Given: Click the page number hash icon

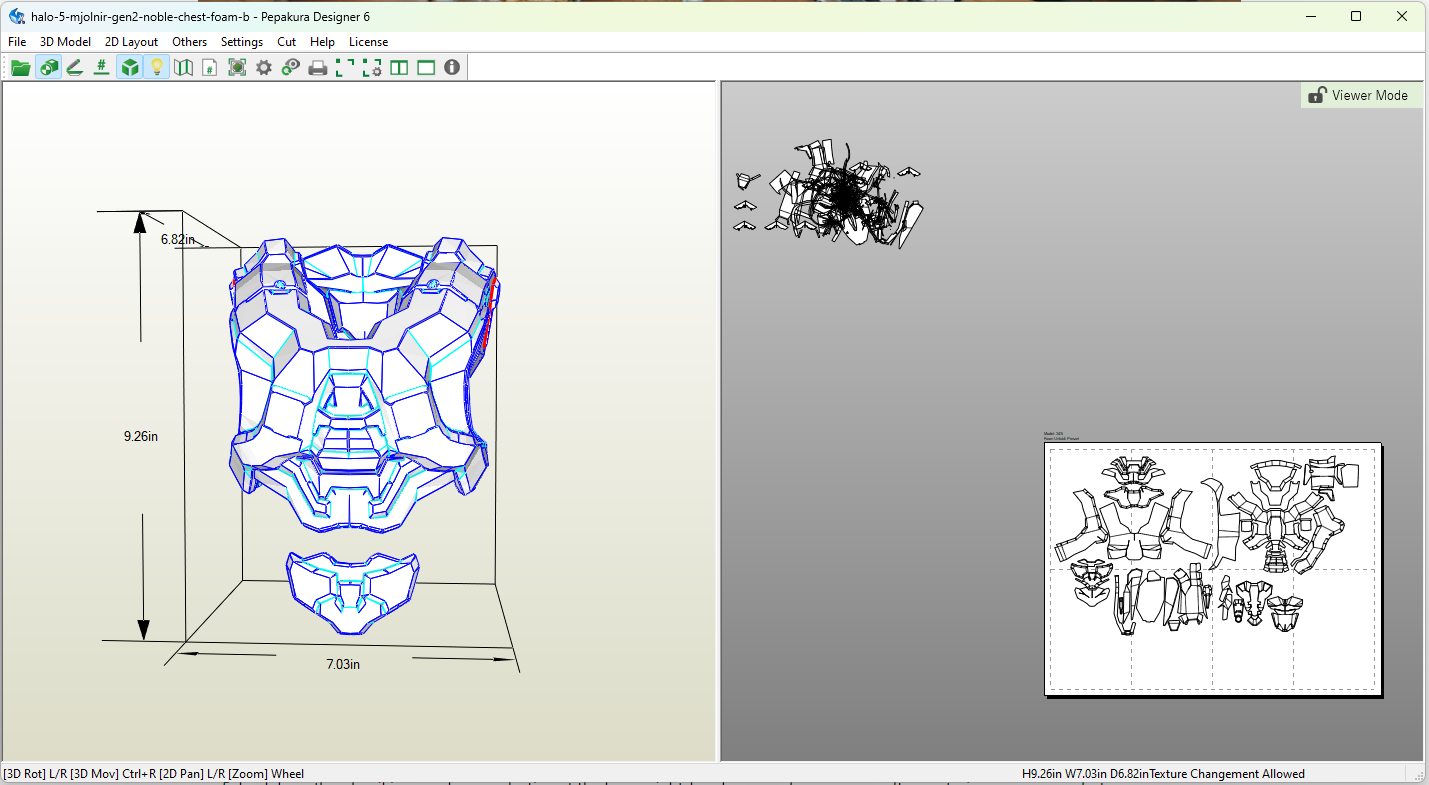Looking at the screenshot, I should click(x=210, y=68).
